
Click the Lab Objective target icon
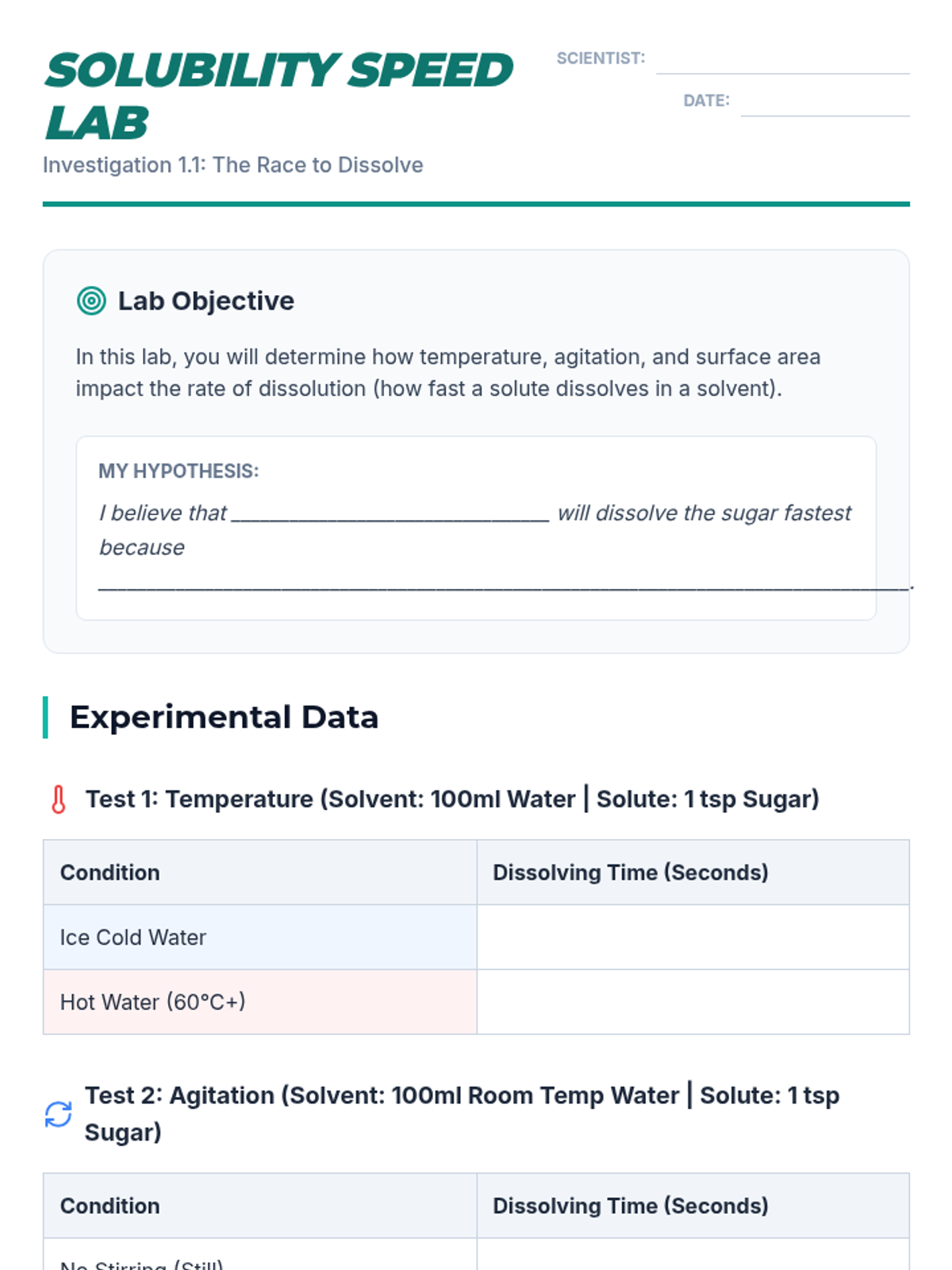click(x=91, y=301)
